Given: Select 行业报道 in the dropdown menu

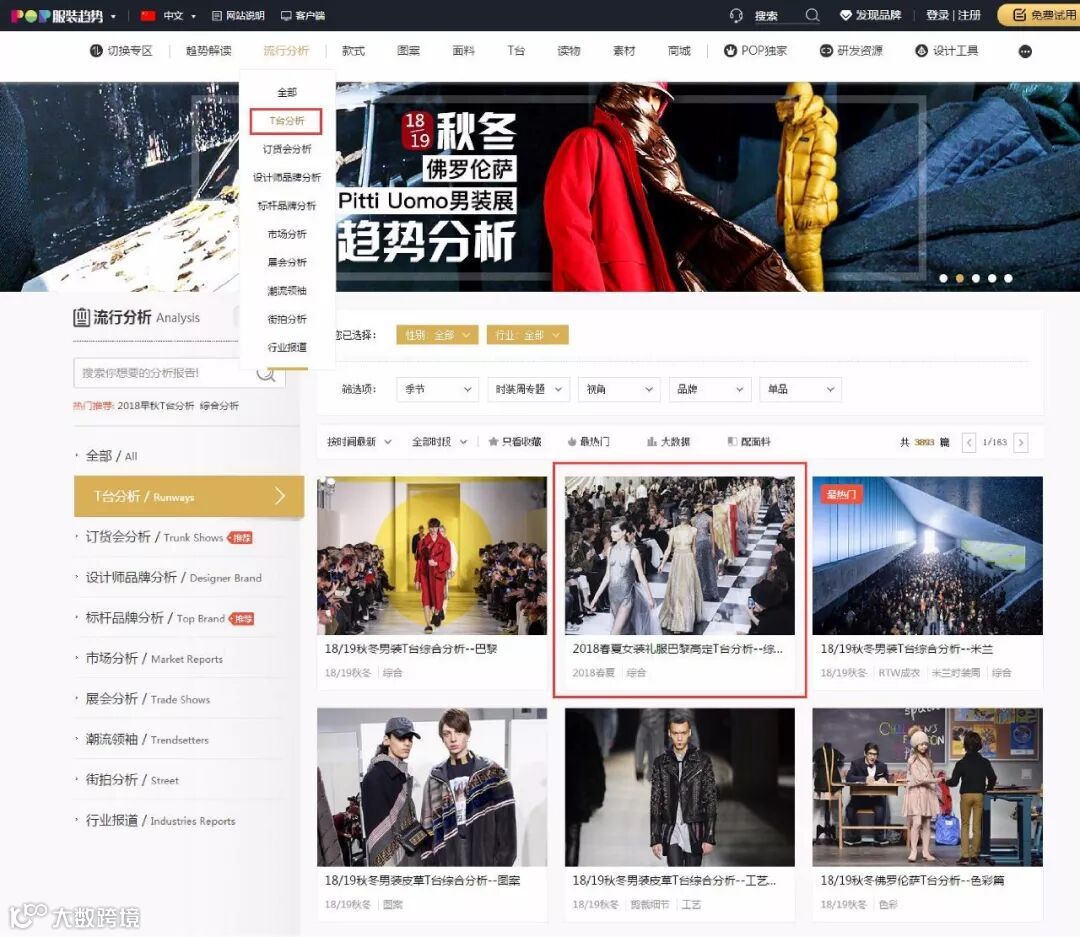Looking at the screenshot, I should 287,347.
